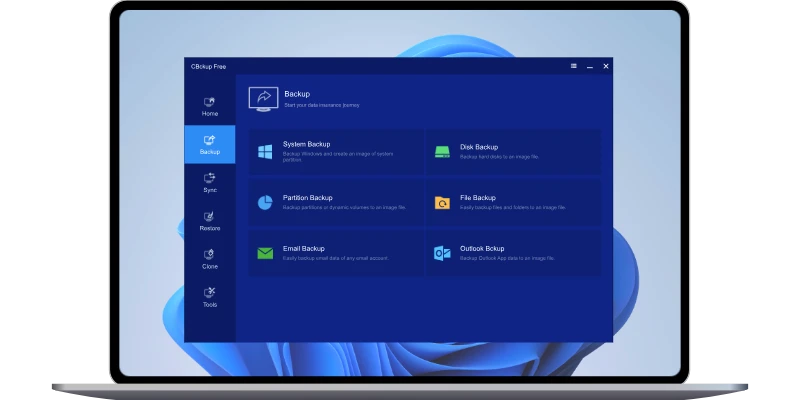Click the Backup header monitor icon
Screen dimensions: 800x400
tap(263, 97)
